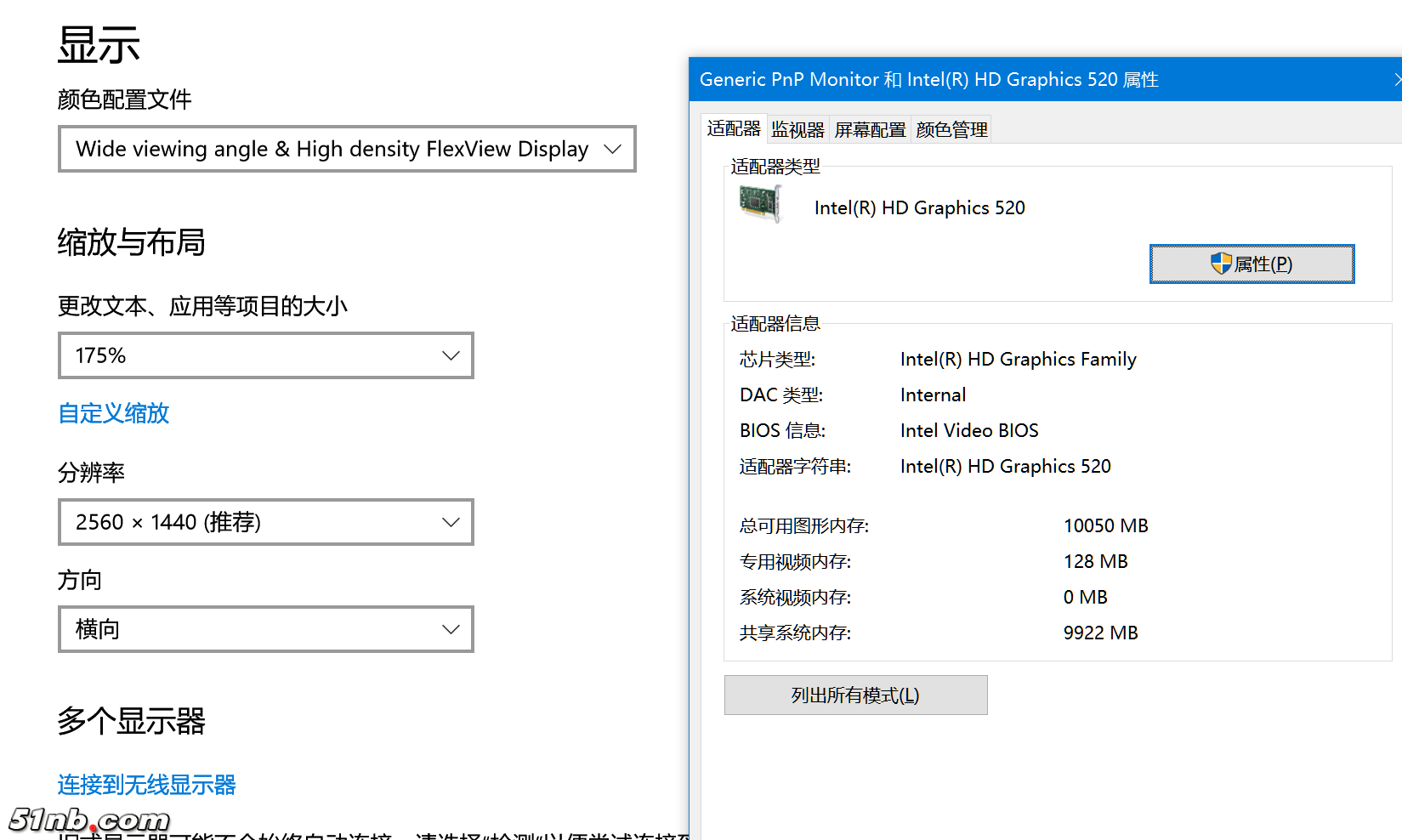The height and width of the screenshot is (840, 1402).
Task: Click the 属性(P) button
Action: 1252,264
